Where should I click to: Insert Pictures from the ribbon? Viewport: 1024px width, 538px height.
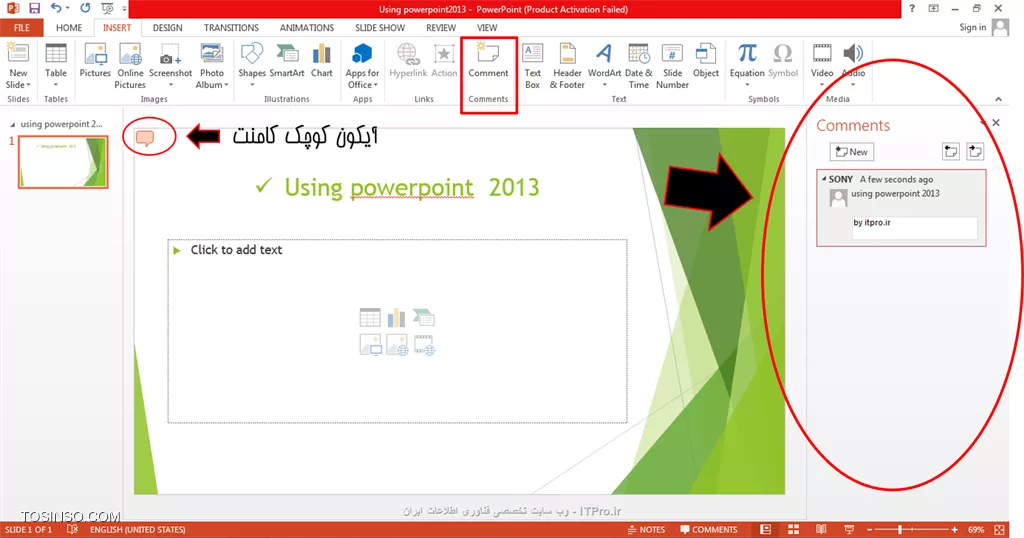pos(95,61)
